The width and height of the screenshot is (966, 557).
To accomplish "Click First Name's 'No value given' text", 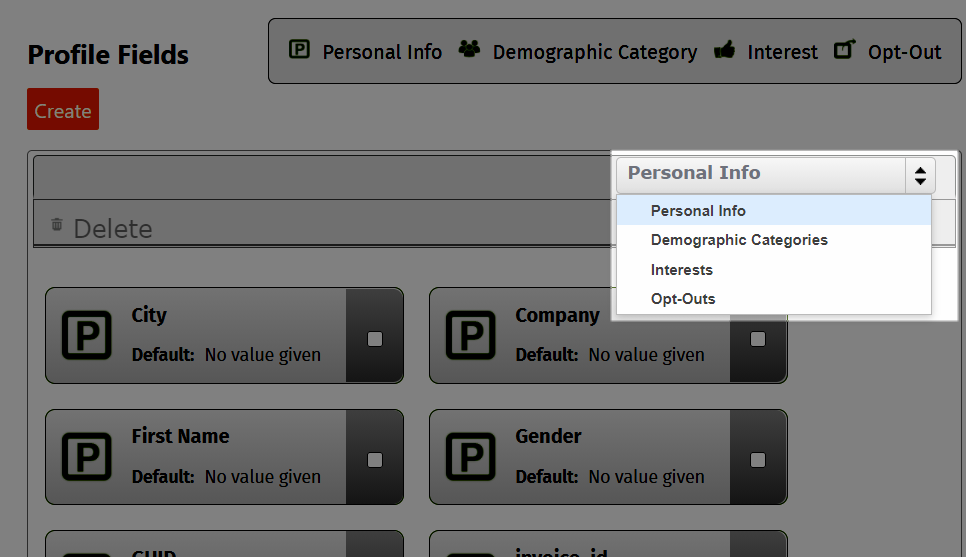I will tap(262, 476).
